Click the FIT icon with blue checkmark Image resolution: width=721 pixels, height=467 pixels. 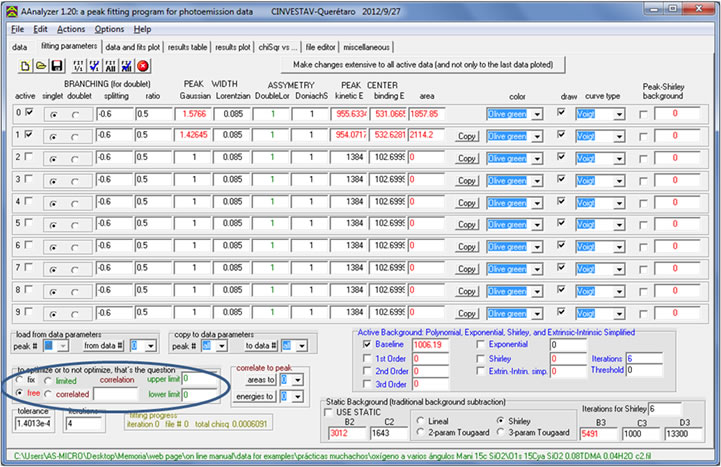coord(93,66)
